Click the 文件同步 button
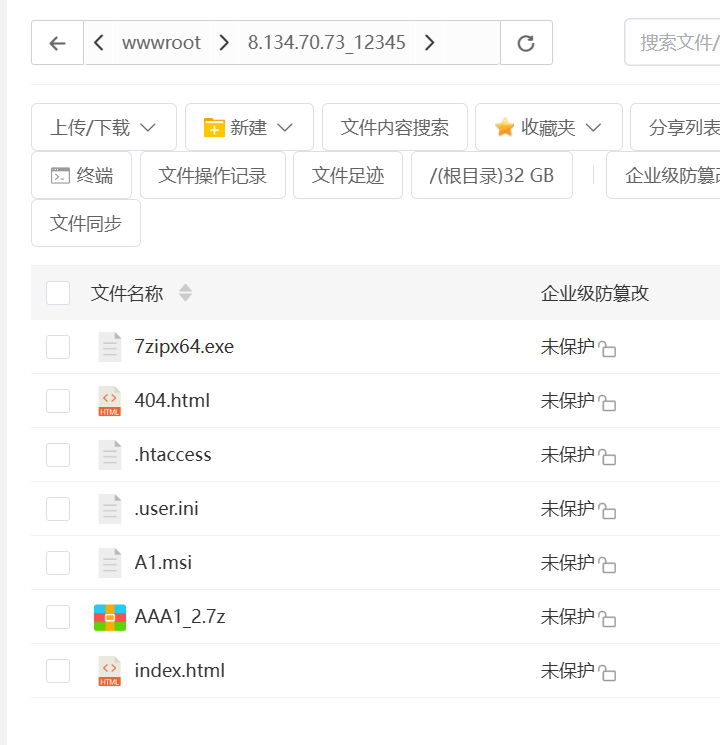 point(86,223)
